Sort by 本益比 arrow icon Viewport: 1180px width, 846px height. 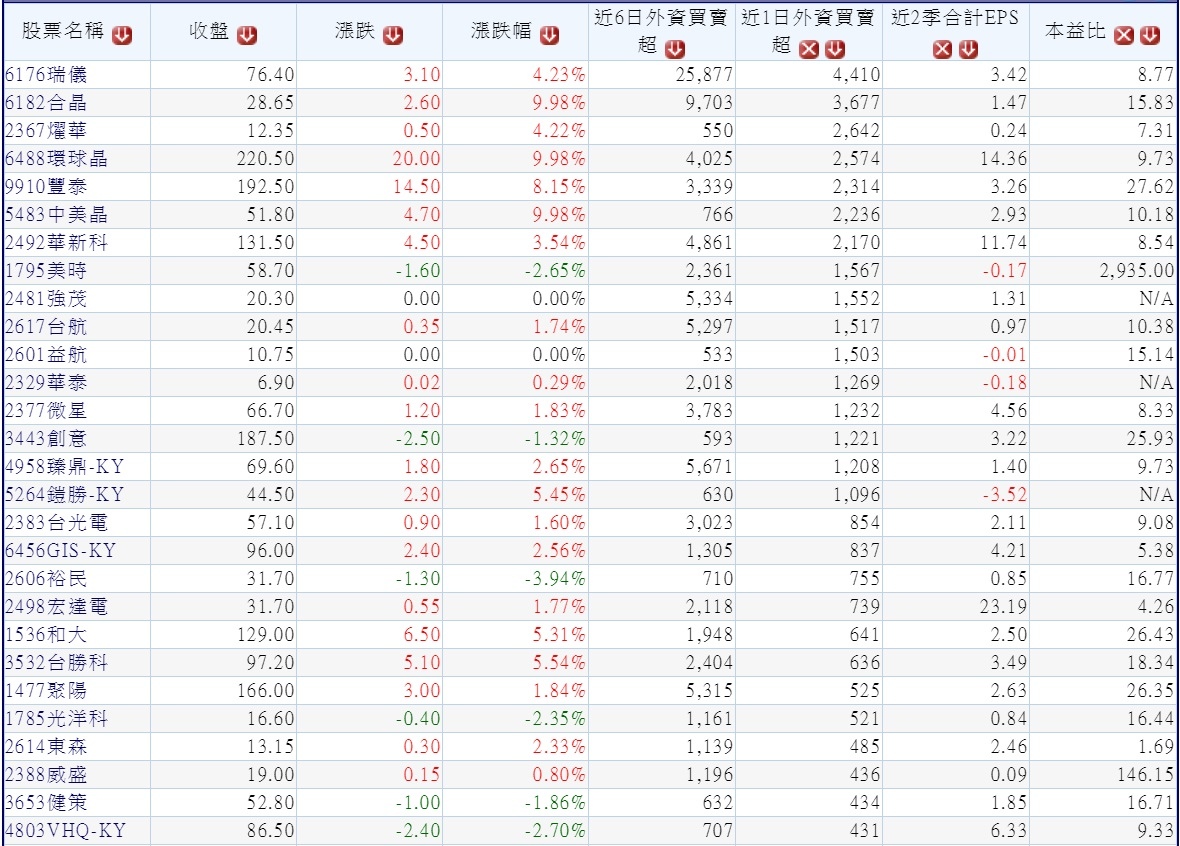(x=1149, y=35)
